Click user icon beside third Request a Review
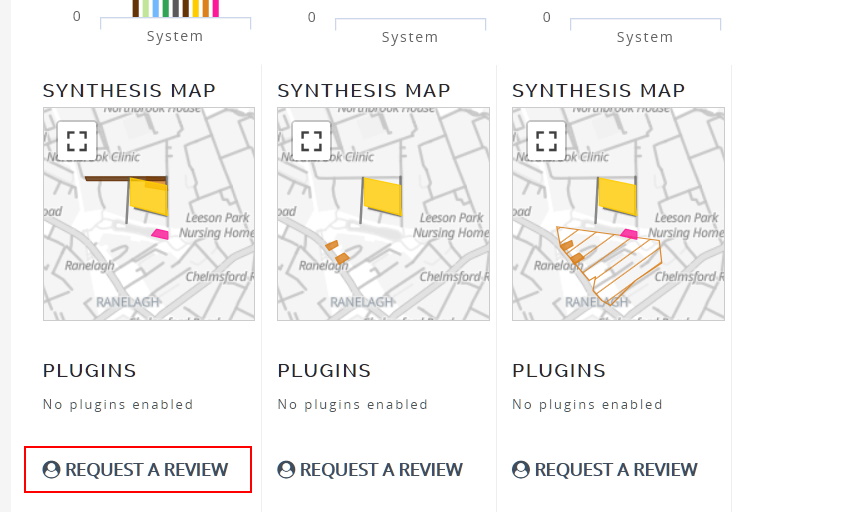846x512 pixels. click(521, 470)
